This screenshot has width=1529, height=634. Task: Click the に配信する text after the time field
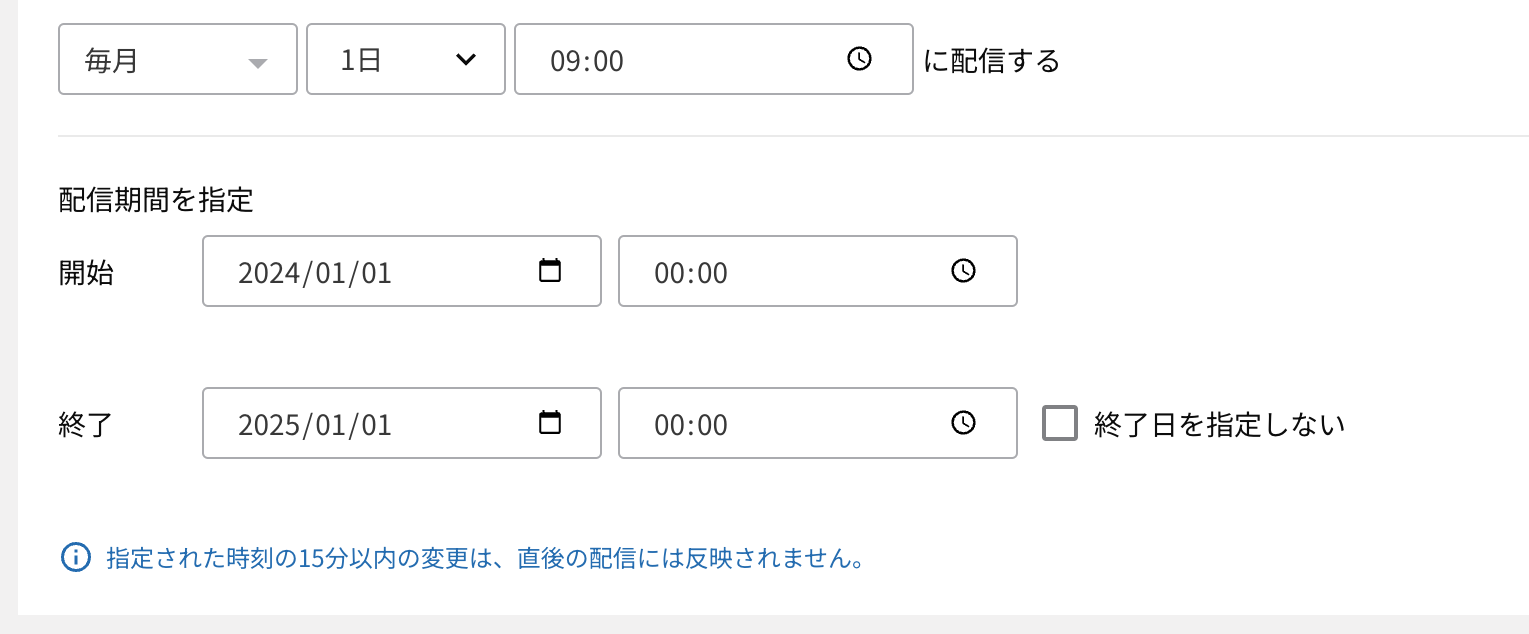pyautogui.click(x=991, y=61)
